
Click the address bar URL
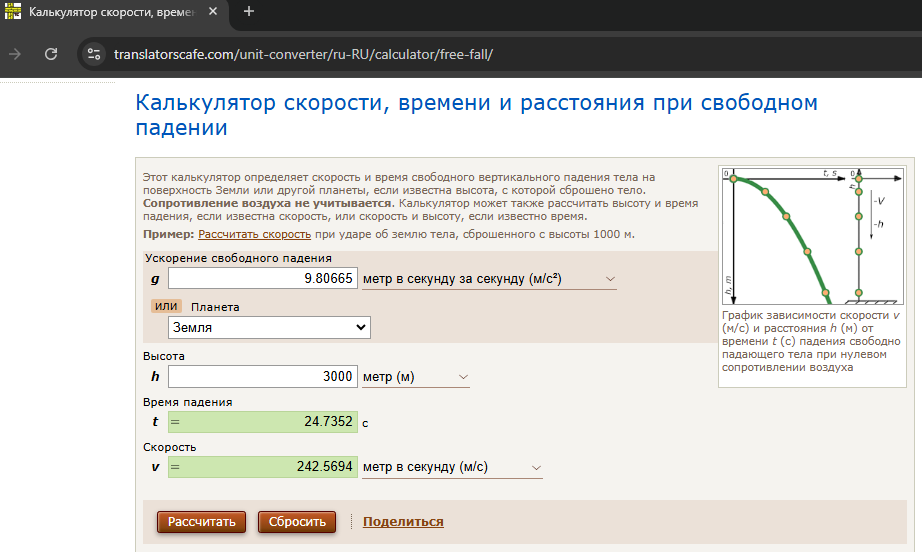tap(303, 55)
